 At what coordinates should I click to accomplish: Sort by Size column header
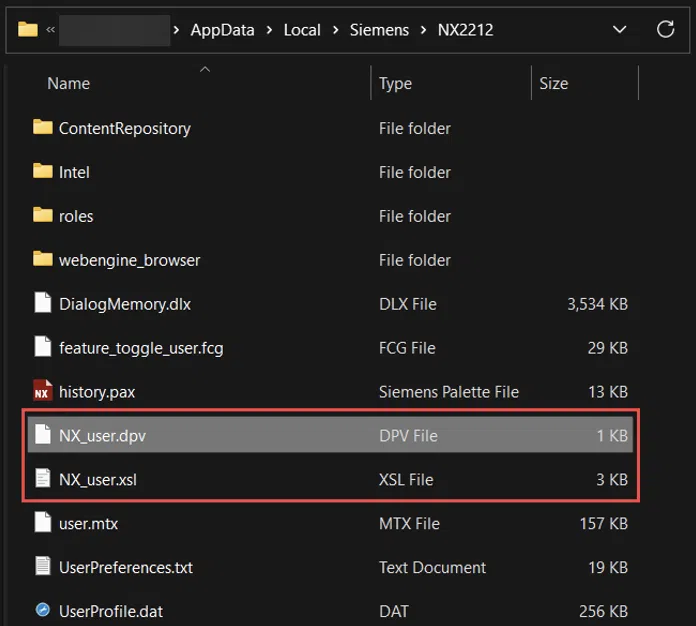(554, 83)
